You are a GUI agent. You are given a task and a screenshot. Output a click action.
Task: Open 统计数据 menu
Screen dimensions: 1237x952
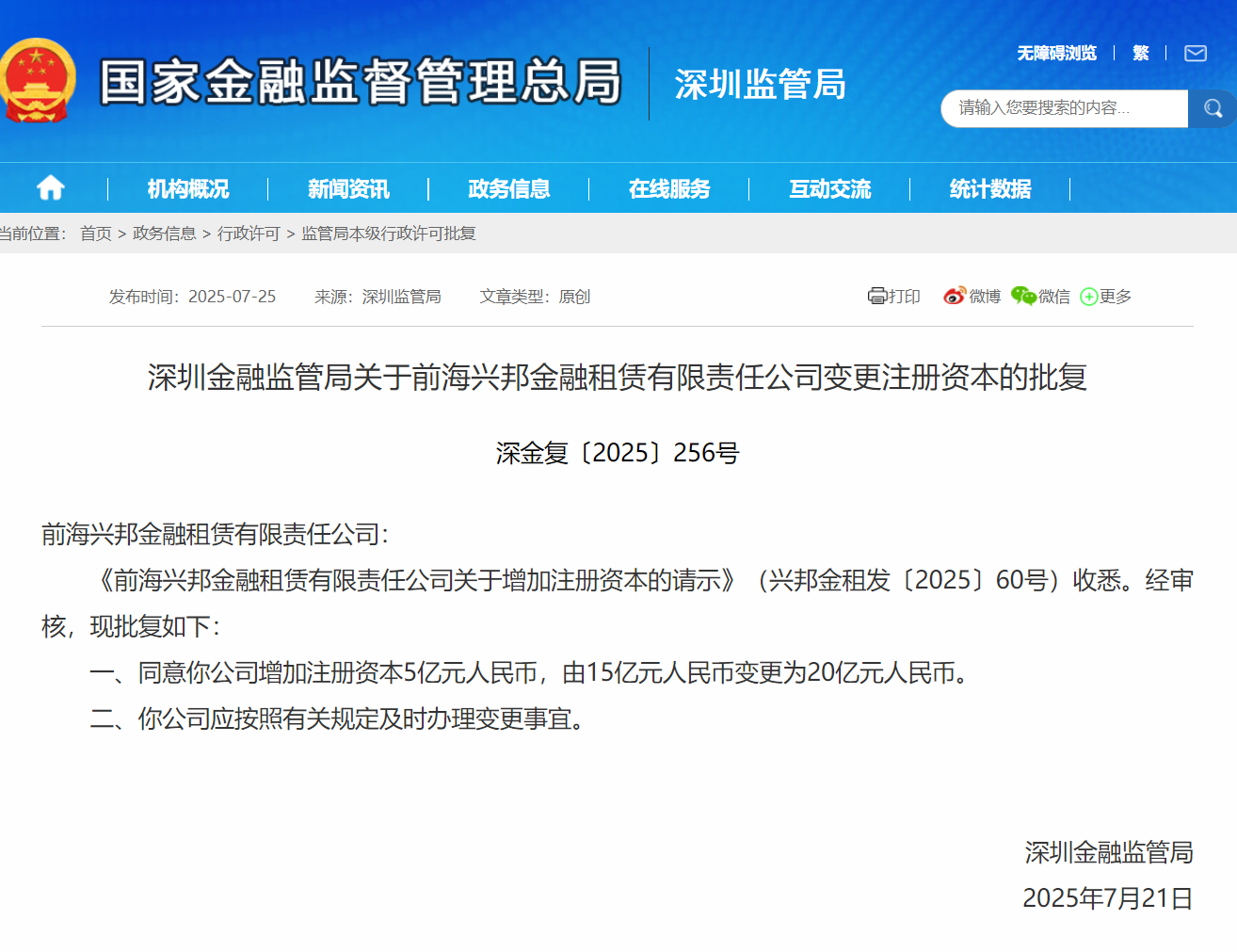990,189
